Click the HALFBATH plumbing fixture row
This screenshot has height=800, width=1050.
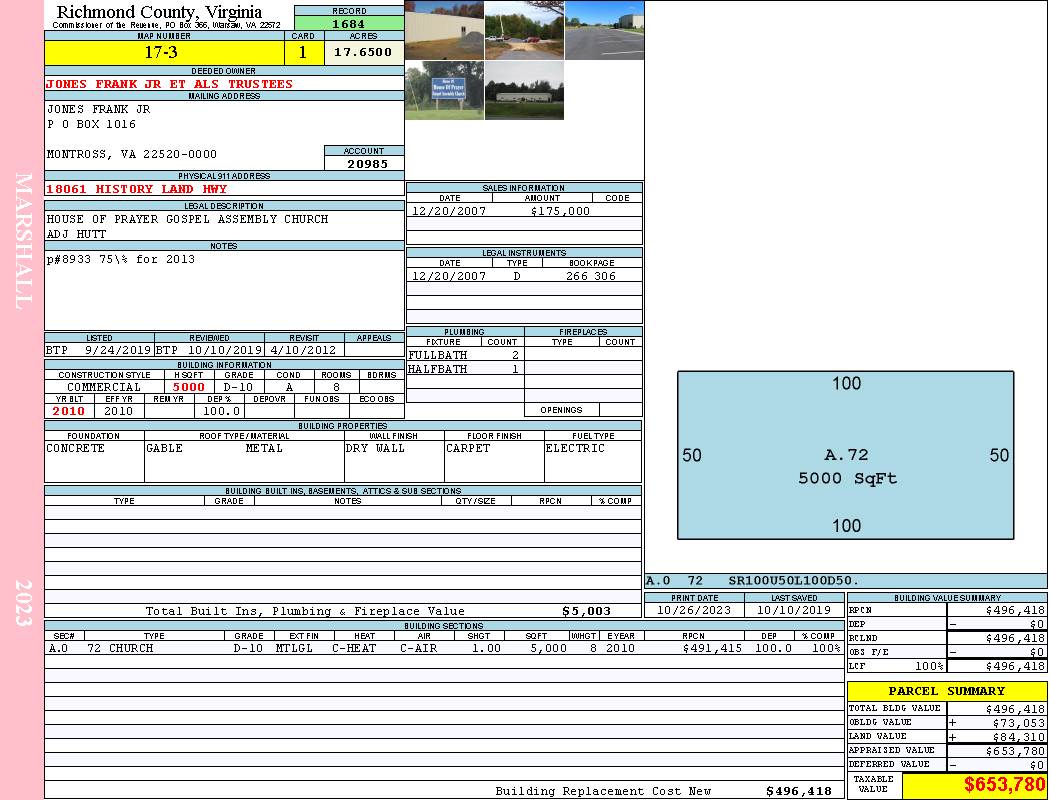(465, 369)
